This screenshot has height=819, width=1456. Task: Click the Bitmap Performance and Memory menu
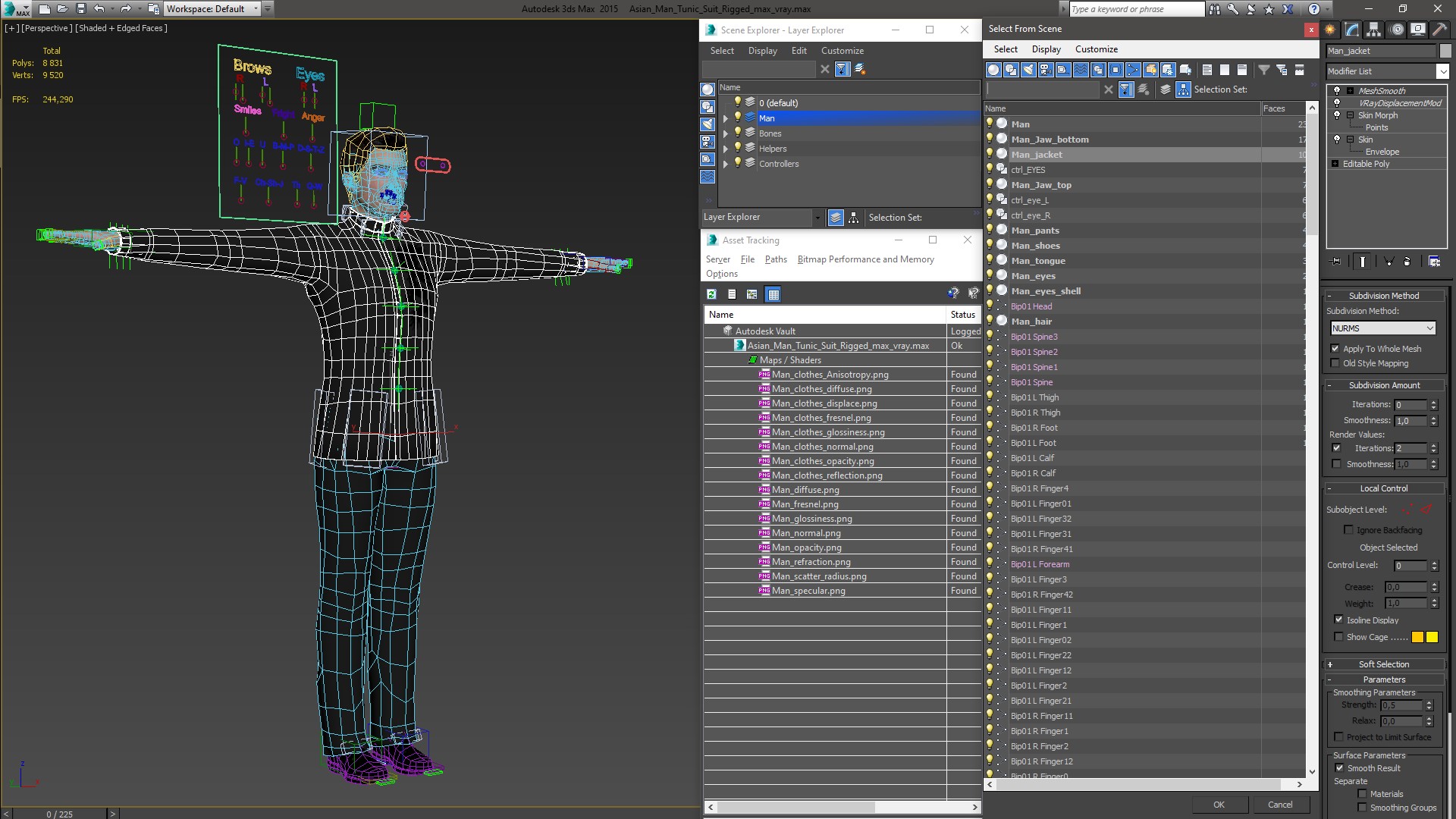pos(866,259)
